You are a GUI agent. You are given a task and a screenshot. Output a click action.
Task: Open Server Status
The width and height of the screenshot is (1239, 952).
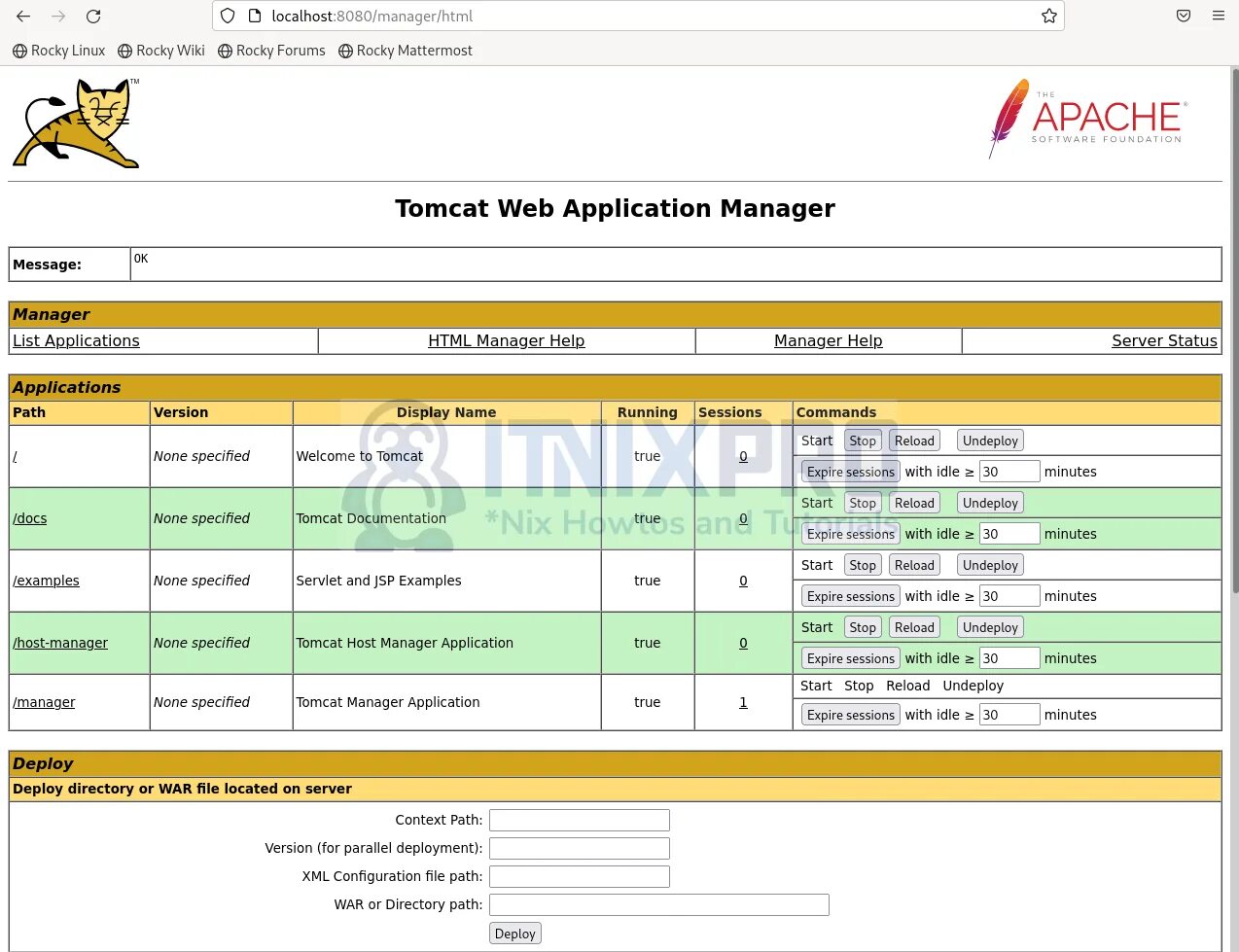[x=1164, y=340]
